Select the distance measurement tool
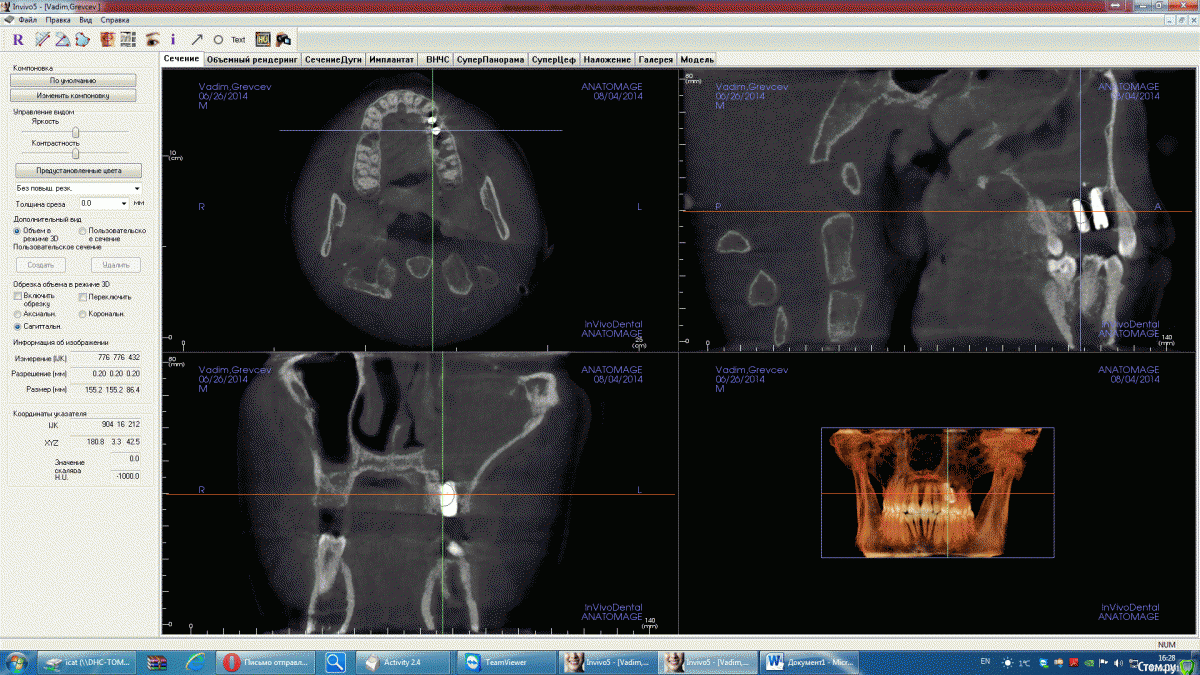The image size is (1200, 675). pos(42,40)
